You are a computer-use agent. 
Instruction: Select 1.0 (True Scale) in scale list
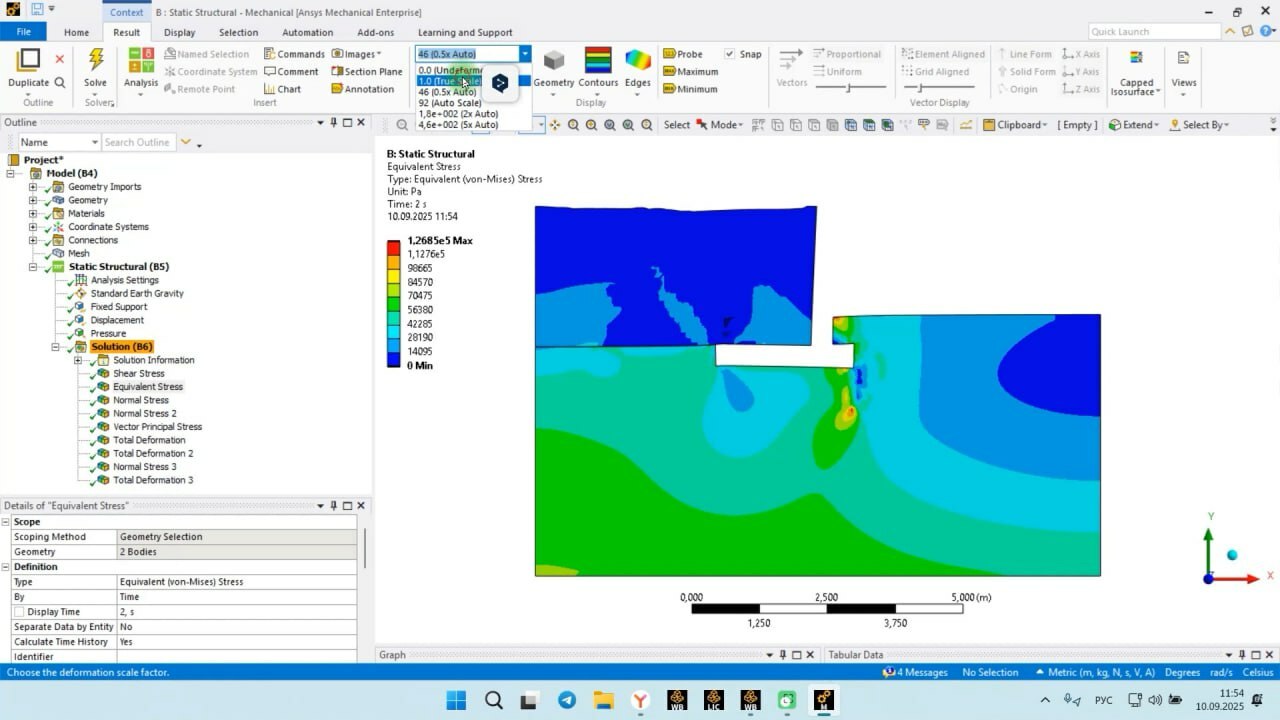pos(448,81)
